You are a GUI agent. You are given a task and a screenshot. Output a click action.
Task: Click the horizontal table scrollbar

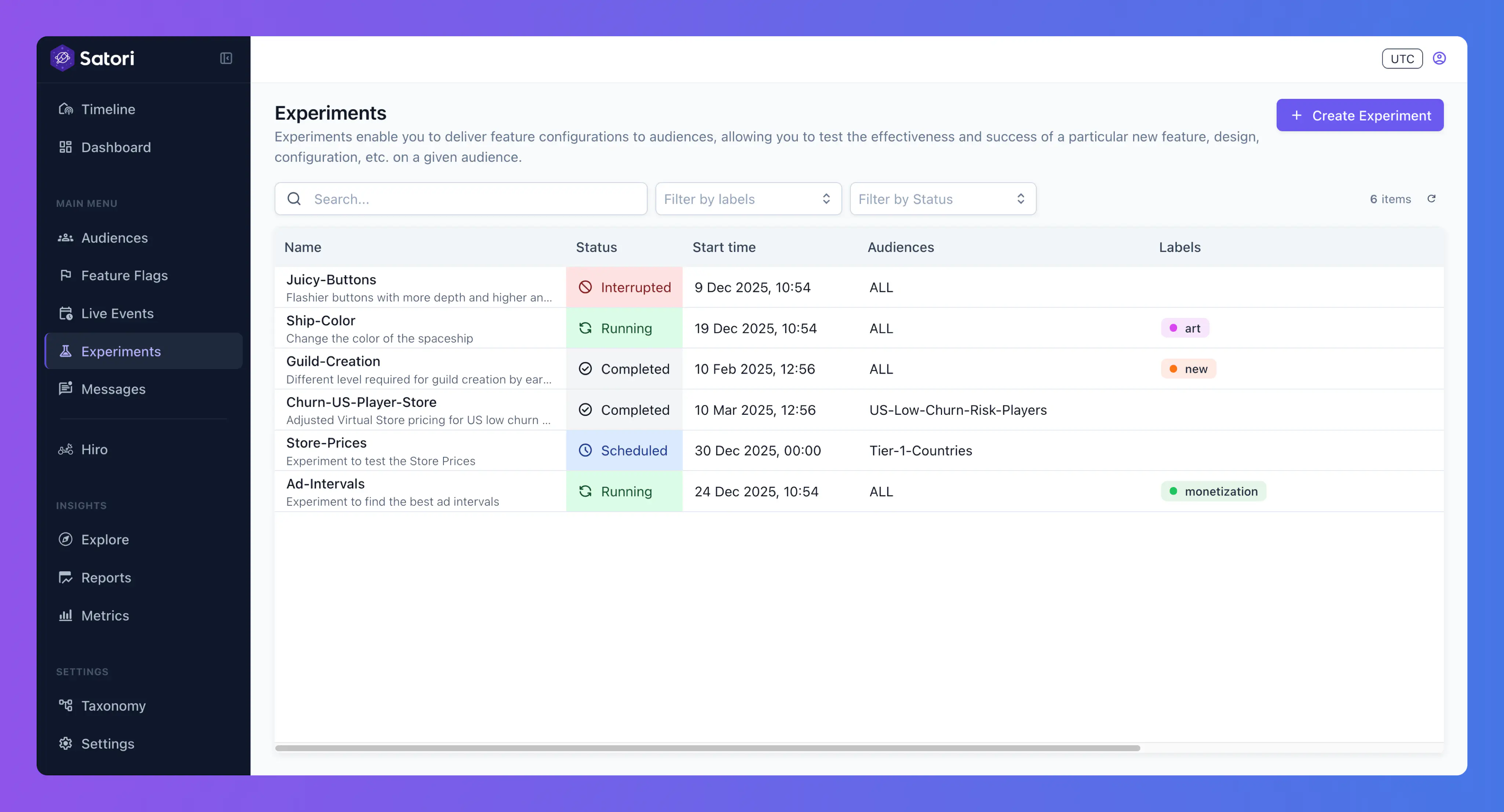707,748
